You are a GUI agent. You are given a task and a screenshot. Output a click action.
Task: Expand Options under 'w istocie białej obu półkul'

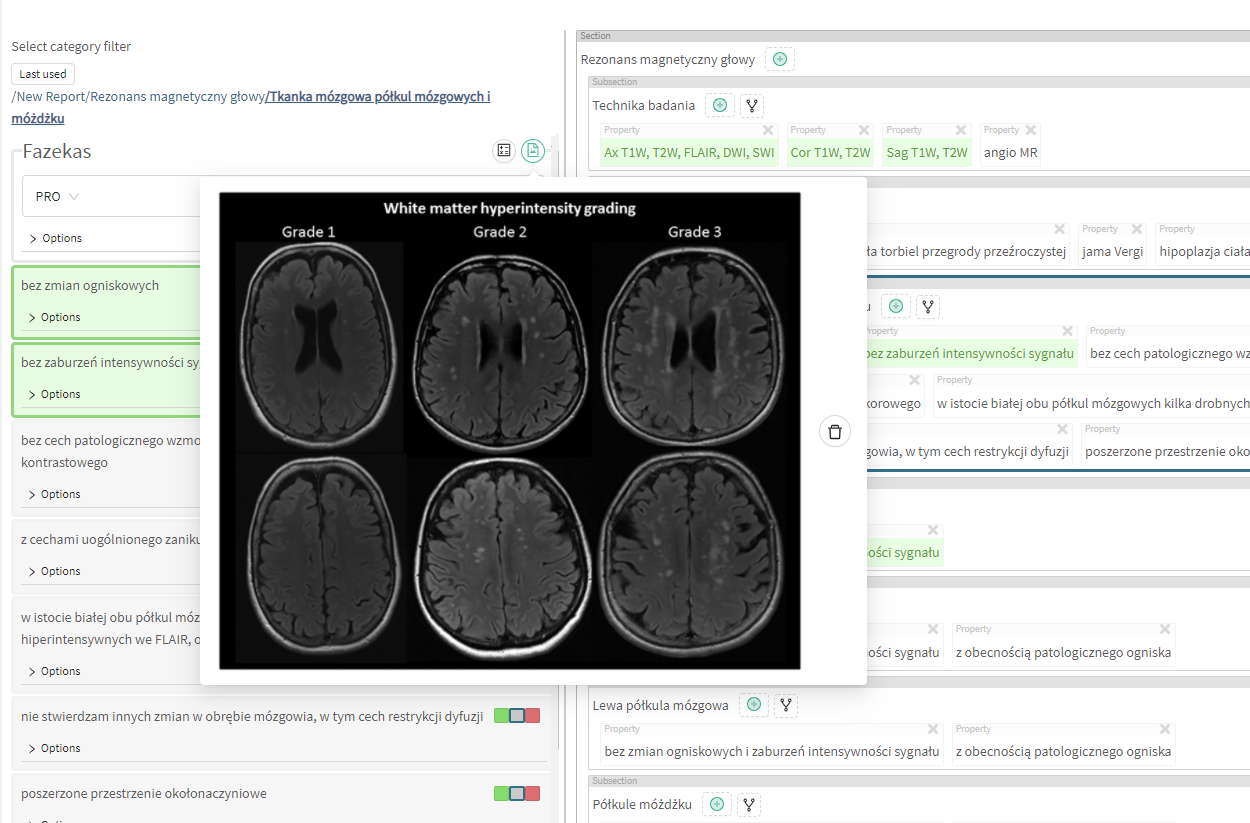pos(54,671)
